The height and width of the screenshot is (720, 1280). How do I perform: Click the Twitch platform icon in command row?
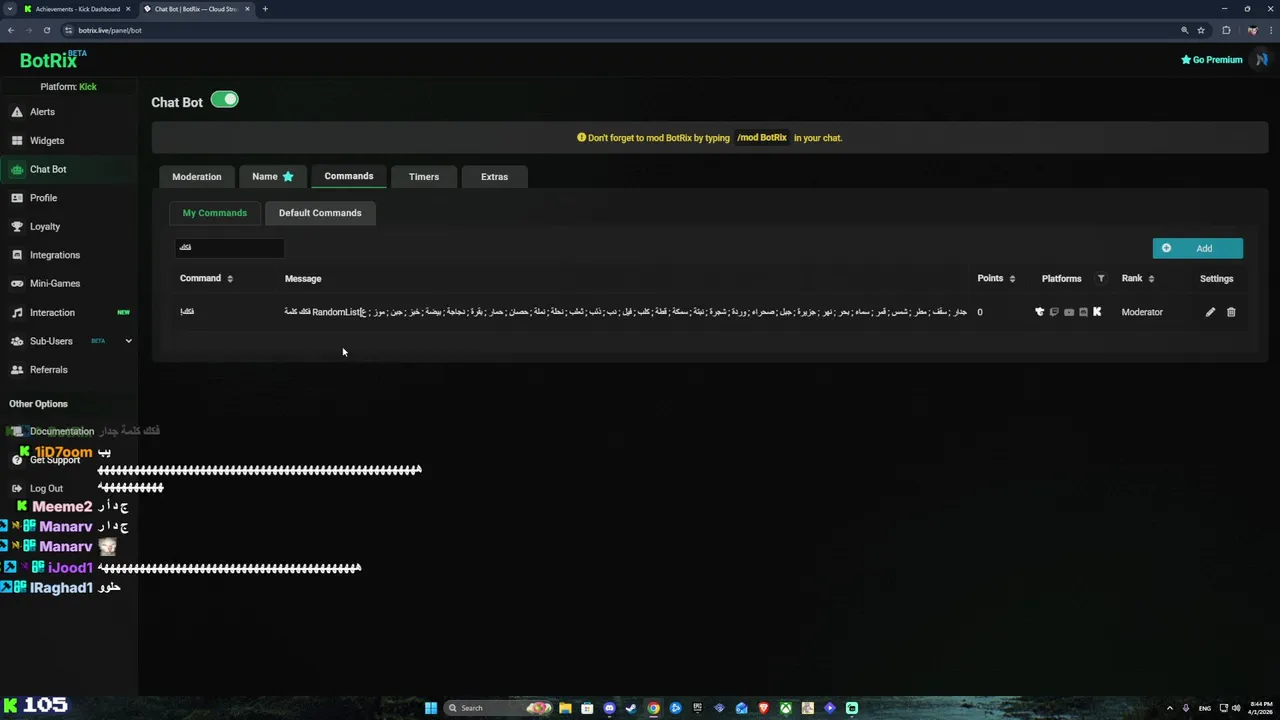pyautogui.click(x=1054, y=312)
